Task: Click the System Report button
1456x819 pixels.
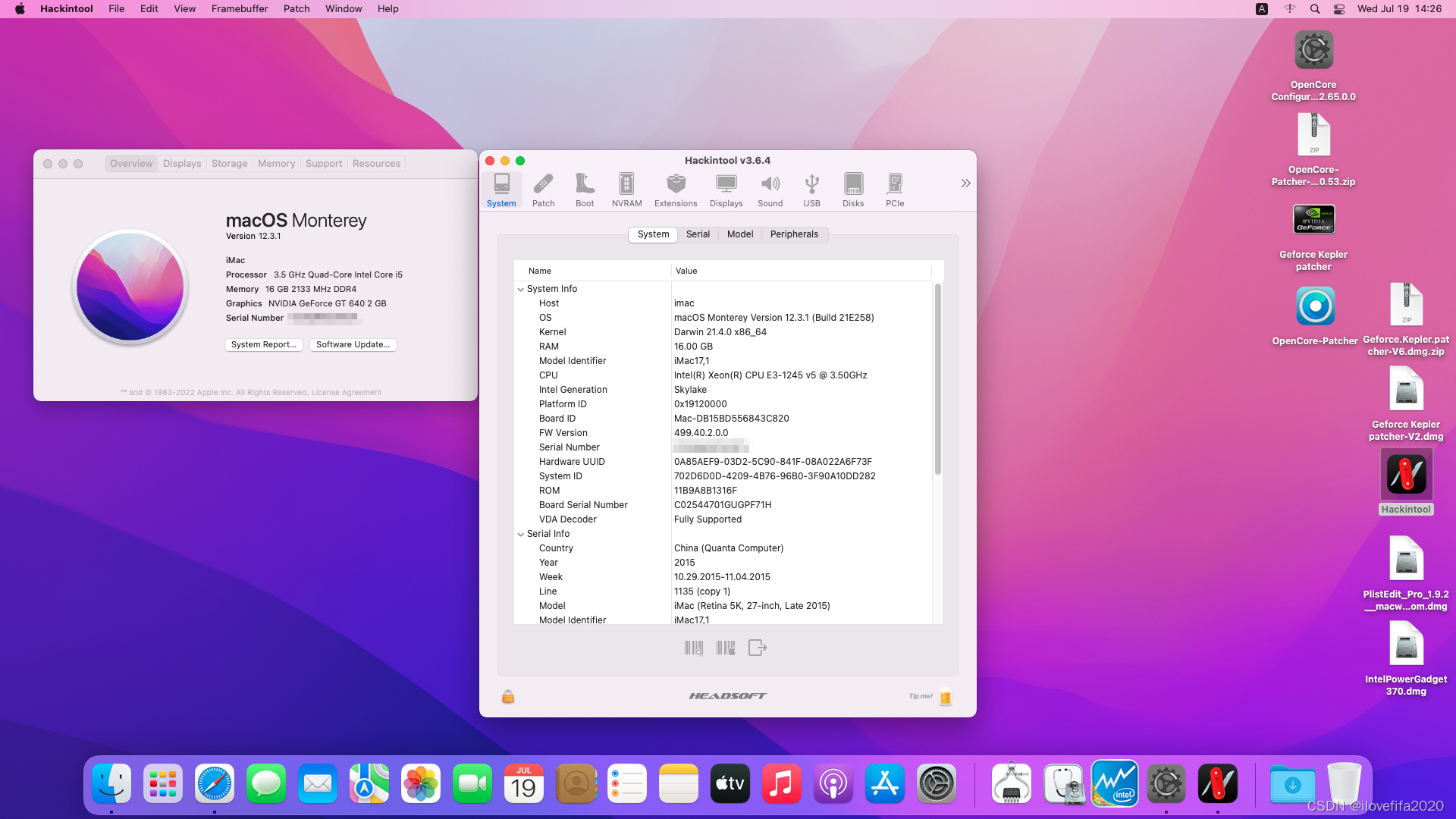Action: coord(263,344)
